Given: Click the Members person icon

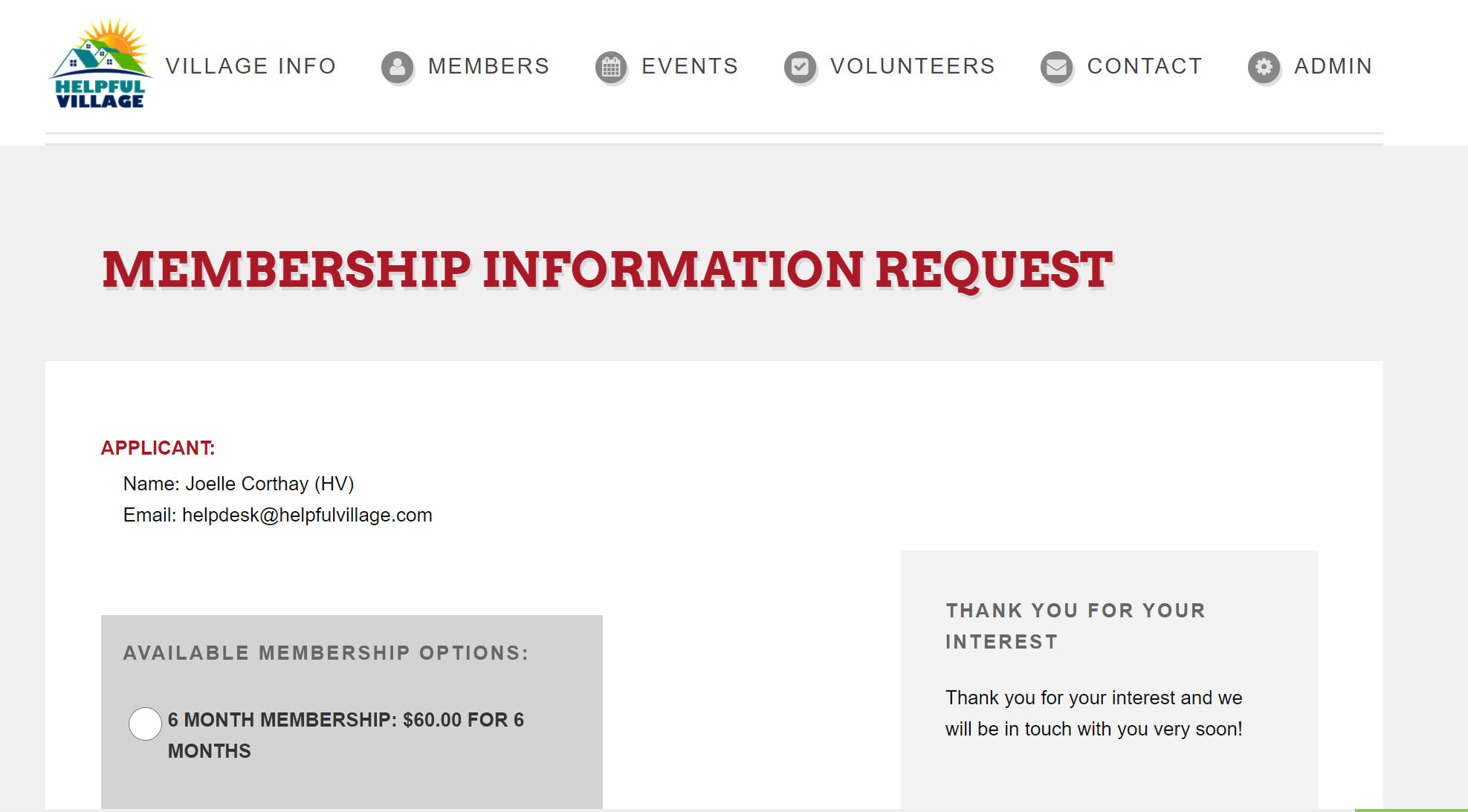Looking at the screenshot, I should [397, 67].
